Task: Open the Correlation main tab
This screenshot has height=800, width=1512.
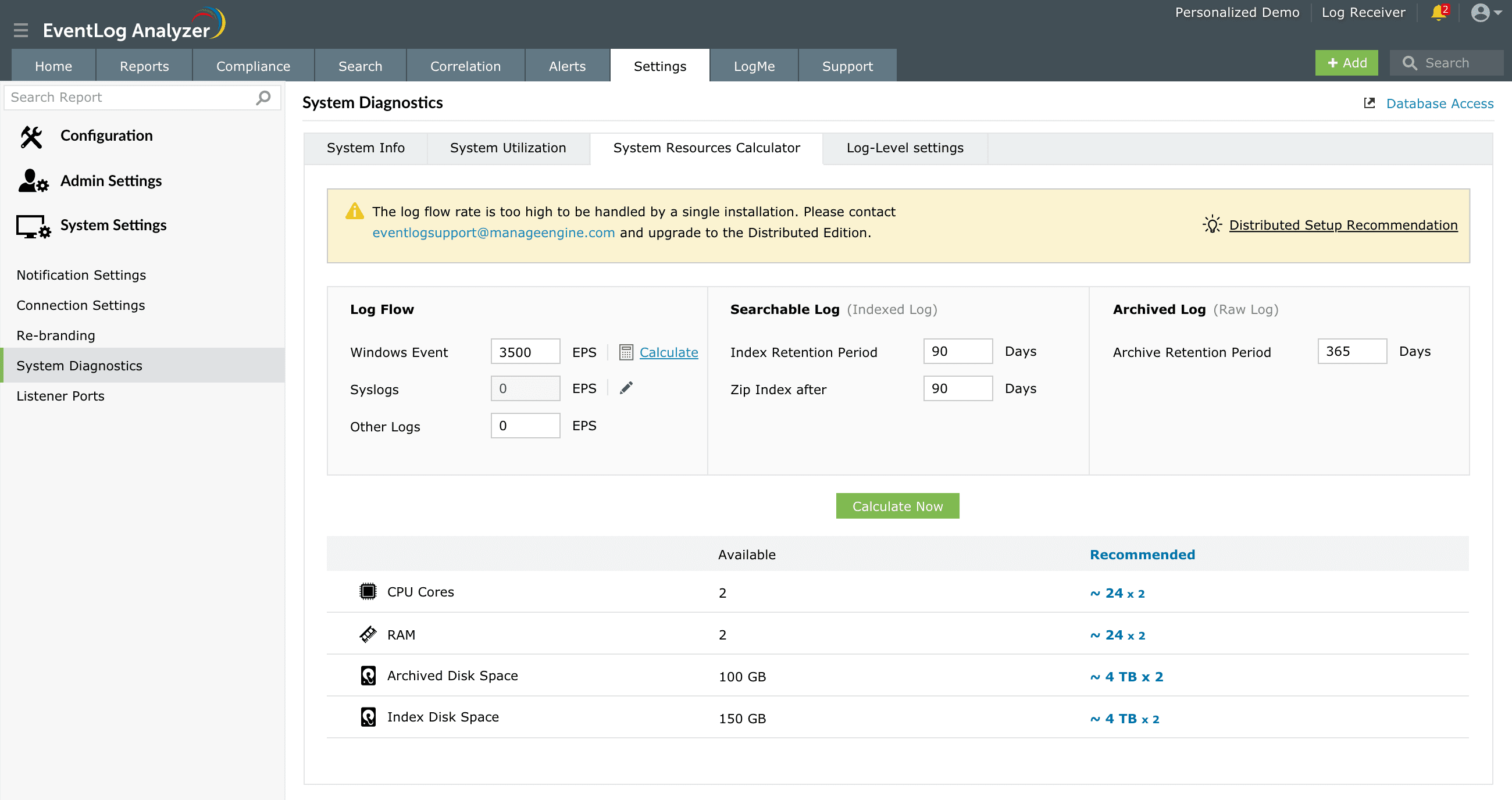Action: click(x=465, y=66)
